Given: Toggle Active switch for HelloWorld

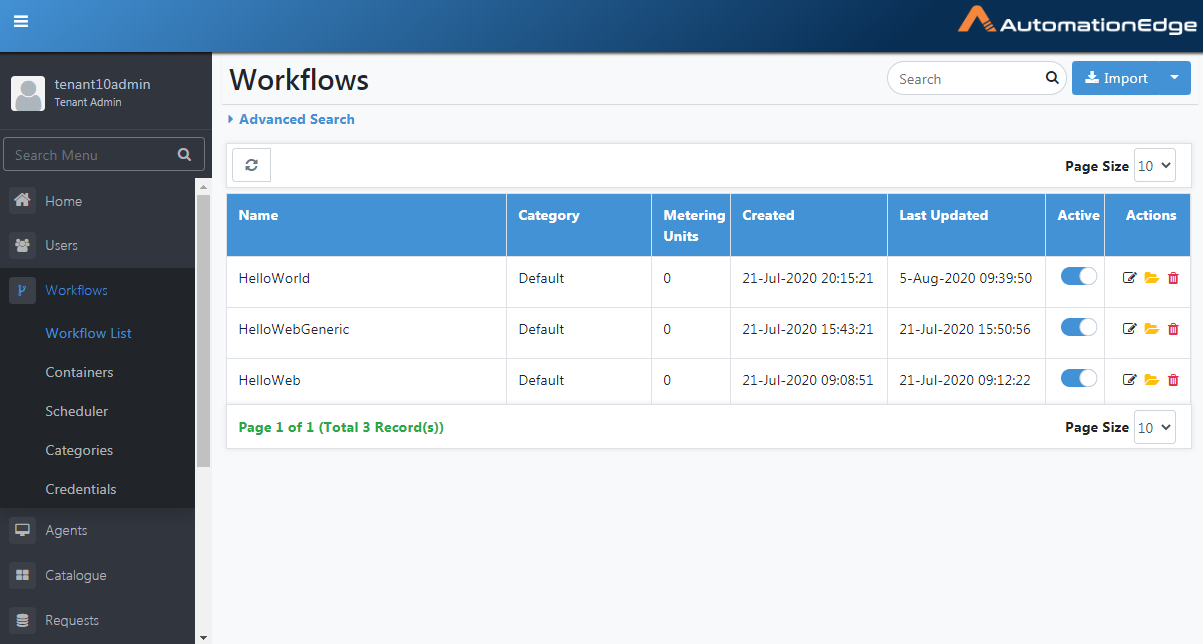Looking at the screenshot, I should (x=1079, y=276).
